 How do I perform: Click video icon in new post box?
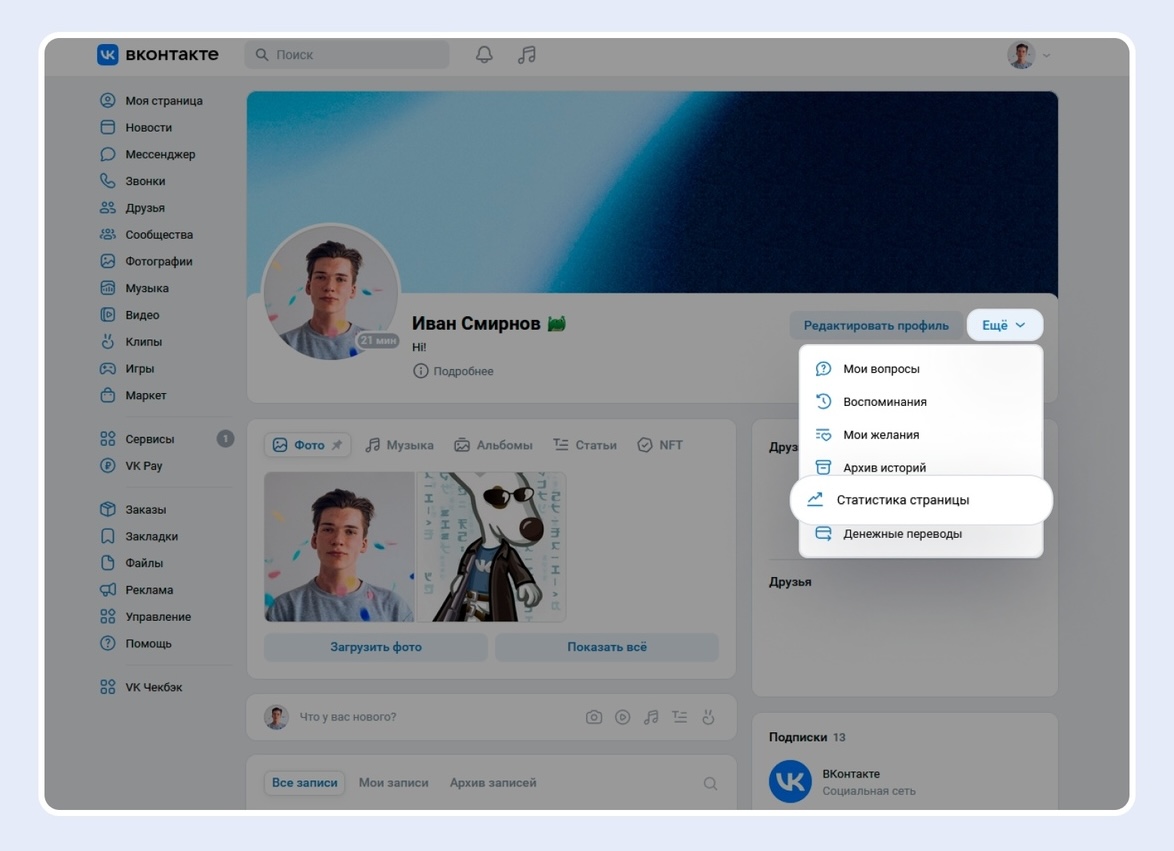pyautogui.click(x=622, y=717)
